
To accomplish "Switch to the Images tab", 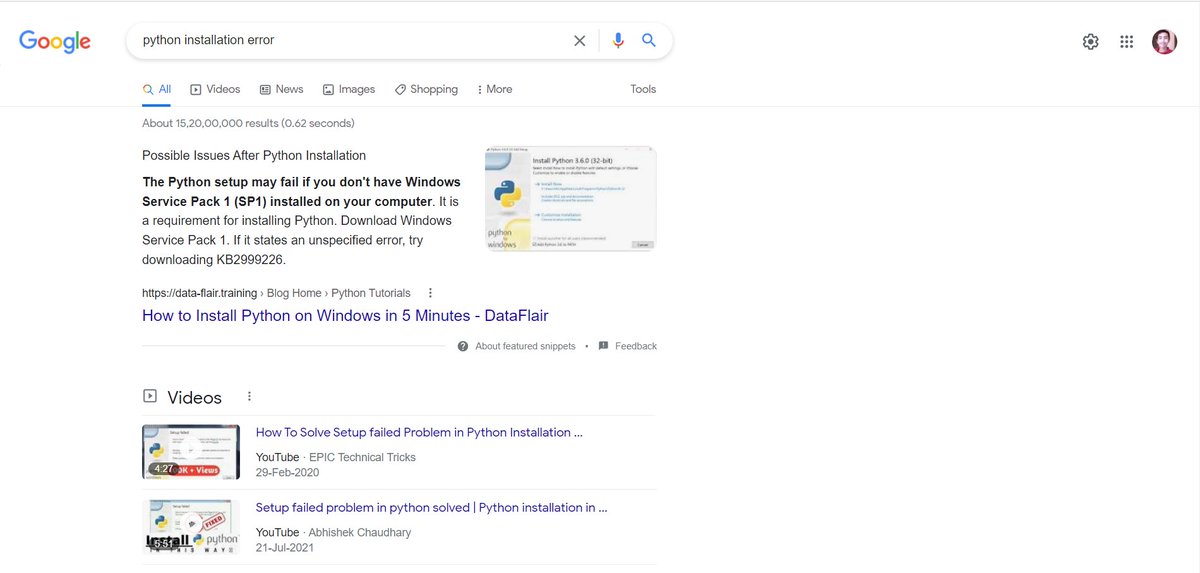I will click(349, 89).
